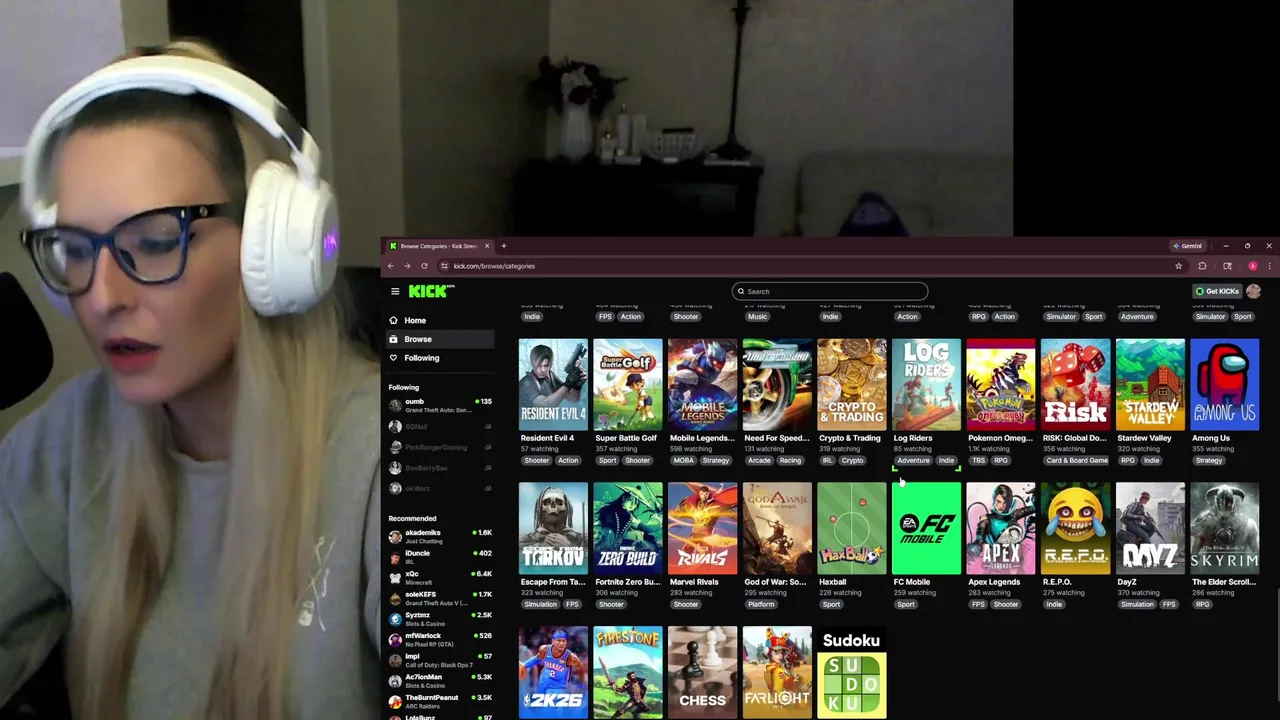1280x720 pixels.
Task: Open the Stardew Valley cover
Action: (1150, 385)
